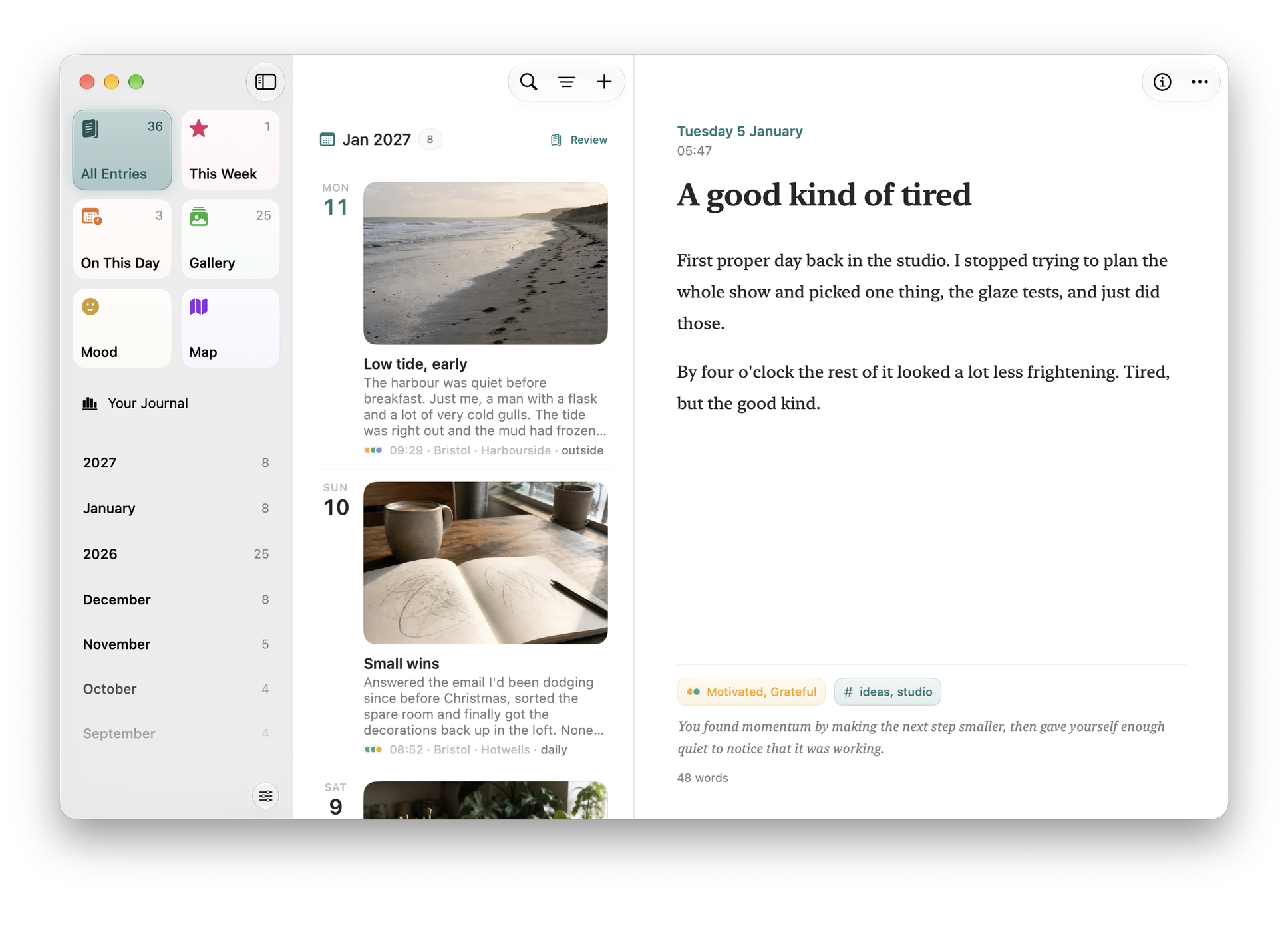The height and width of the screenshot is (931, 1288).
Task: Open sidebar settings sliders icon
Action: tap(265, 796)
